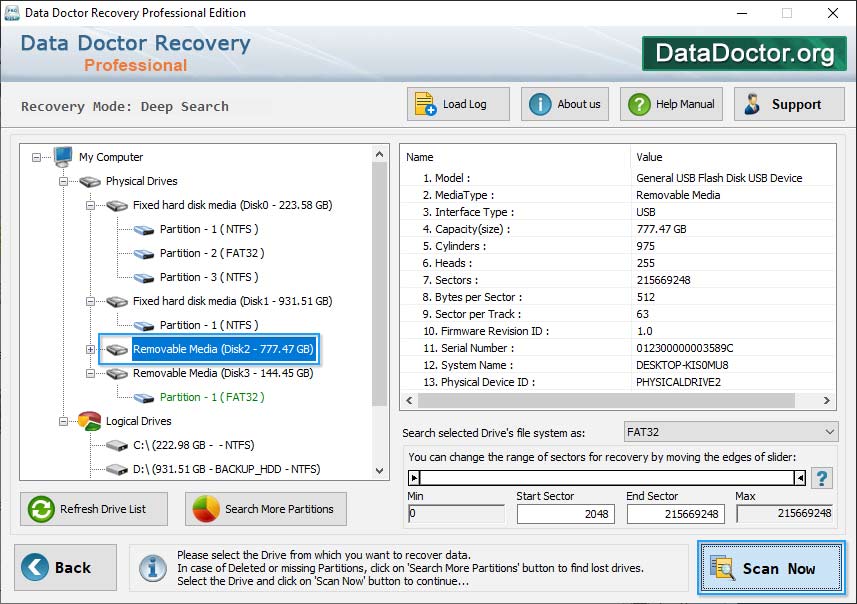Select the C:\ (222.98 GB - NTFS) drive

tap(193, 445)
